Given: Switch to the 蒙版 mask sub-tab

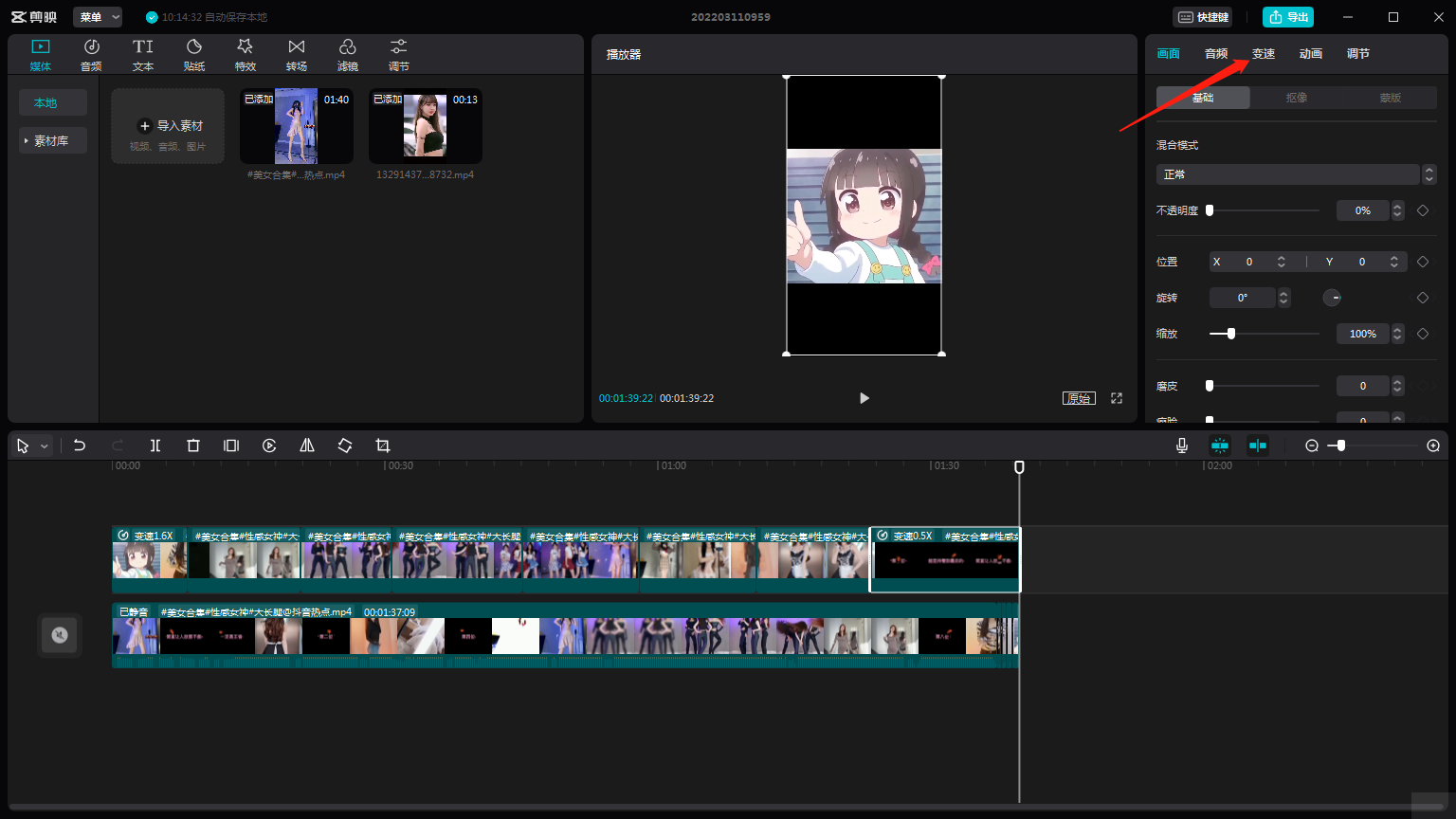Looking at the screenshot, I should pos(1390,98).
